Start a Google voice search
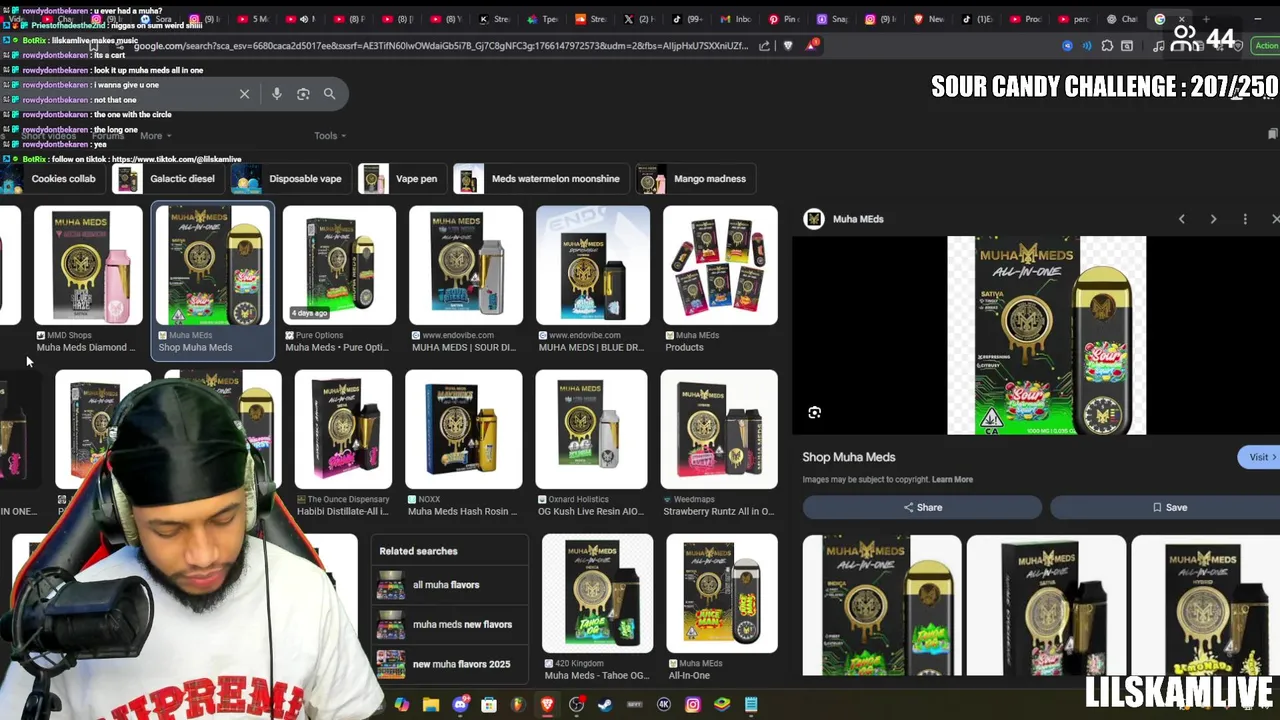Screen dimensions: 1280x720 277,94
